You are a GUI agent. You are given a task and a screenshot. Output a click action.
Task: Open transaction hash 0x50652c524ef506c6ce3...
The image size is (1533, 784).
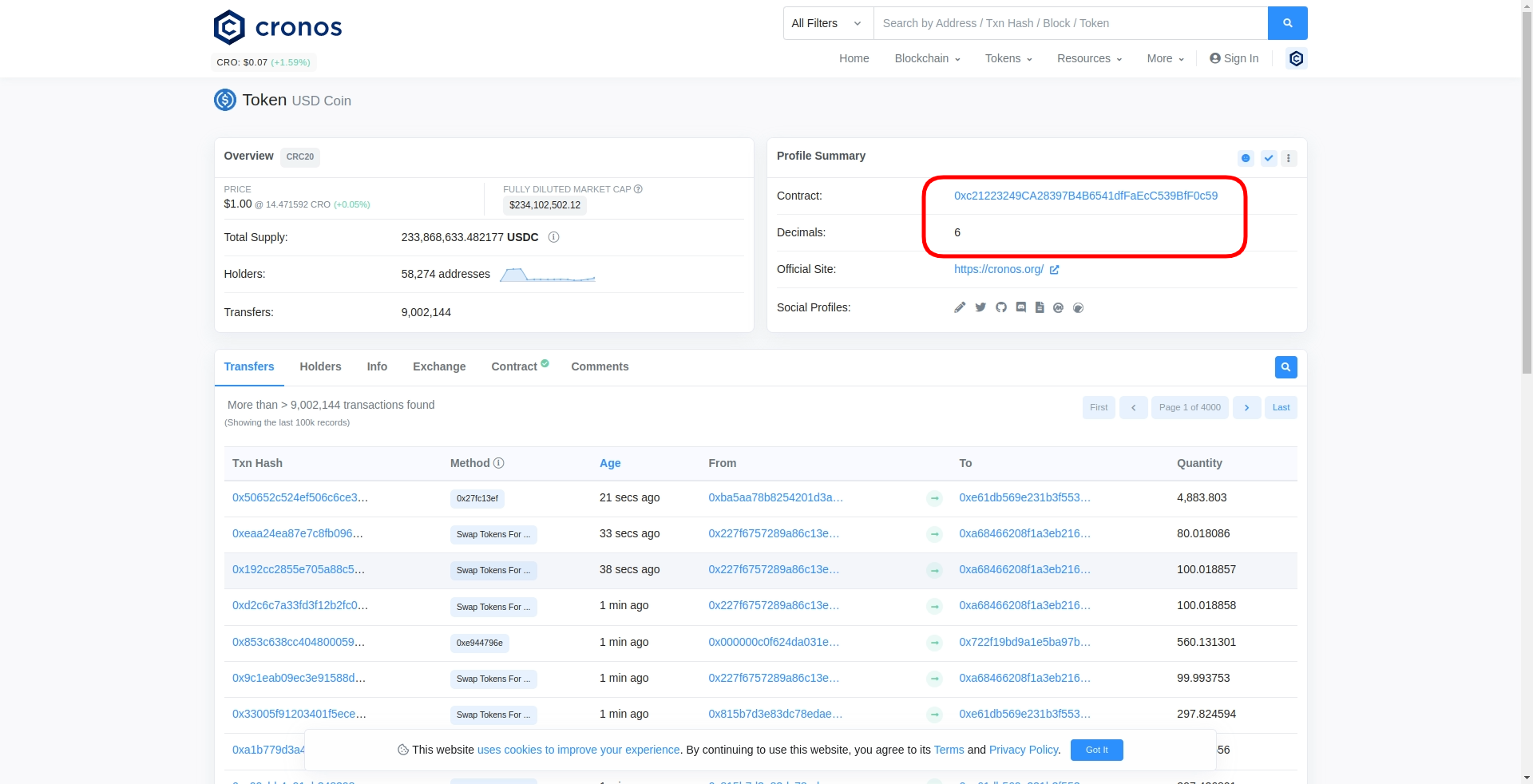(x=300, y=497)
